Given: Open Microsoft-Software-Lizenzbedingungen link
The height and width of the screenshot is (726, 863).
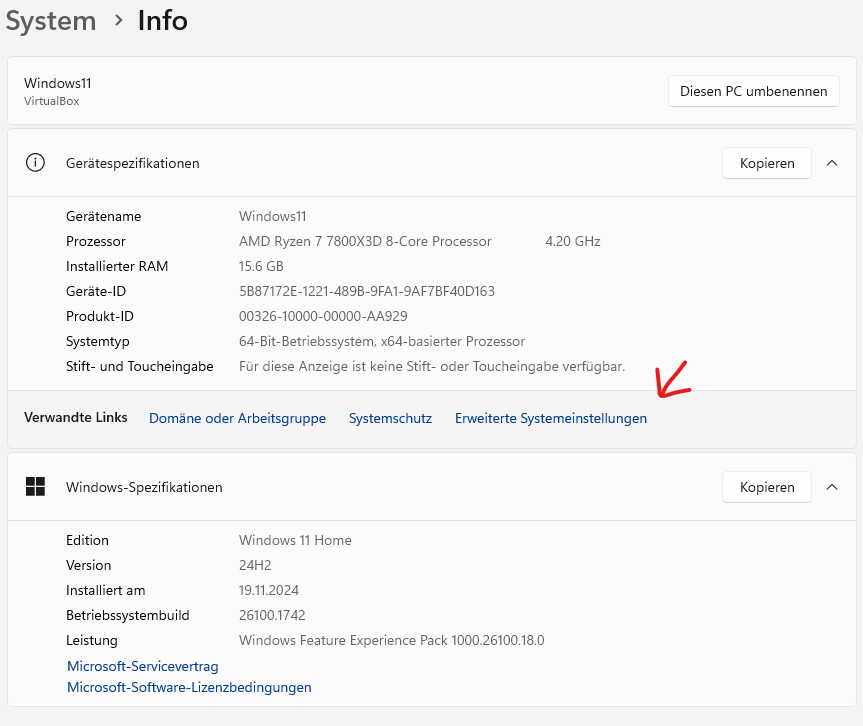Looking at the screenshot, I should [189, 687].
